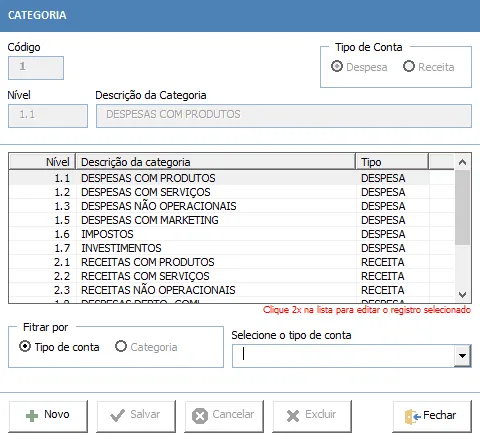Screen dimensions: 480x439
Task: Select the Receita radio button
Action: (x=409, y=66)
